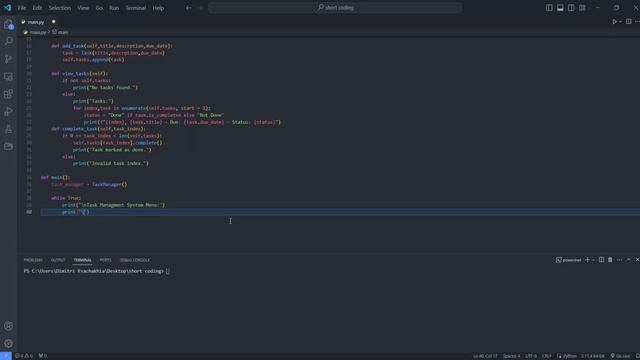
Task: Open Run and Debug view
Action: 9,111
